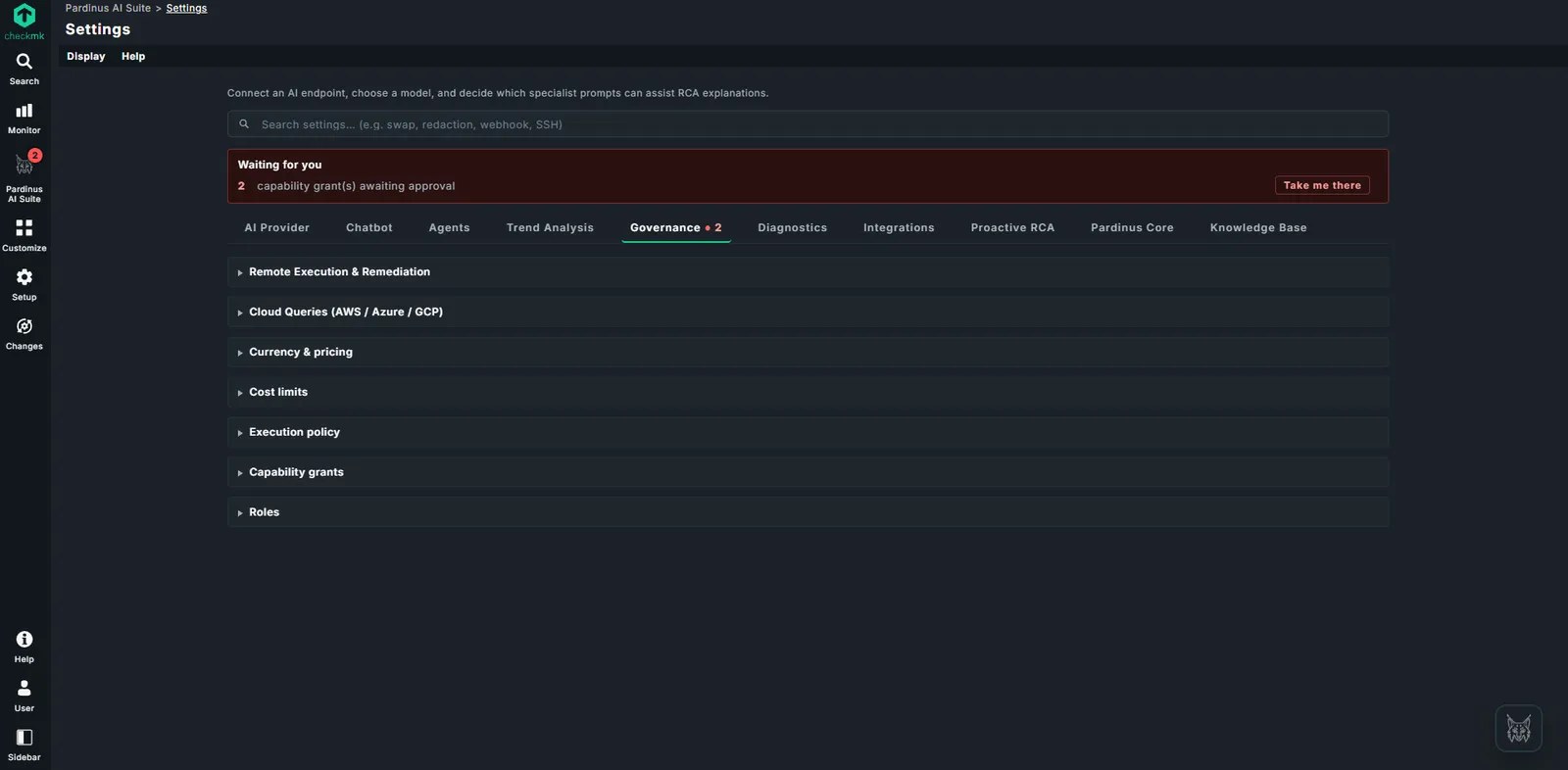Viewport: 1568px width, 770px height.
Task: Select the Governance tab
Action: tap(676, 227)
